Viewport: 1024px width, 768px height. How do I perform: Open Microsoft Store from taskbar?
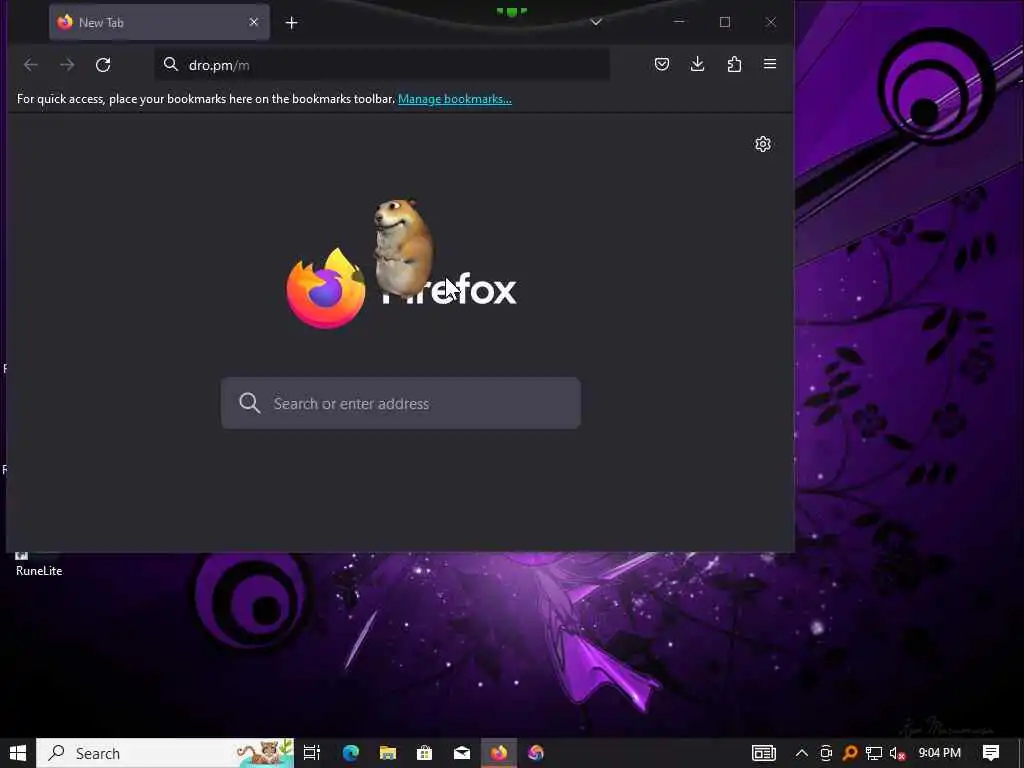pos(424,753)
